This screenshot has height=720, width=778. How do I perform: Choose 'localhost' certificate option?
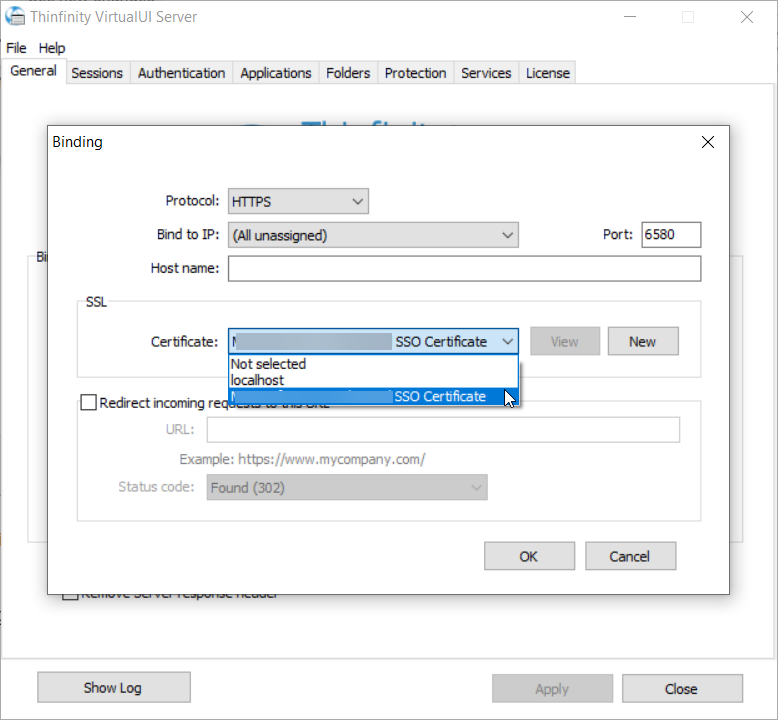[x=373, y=380]
